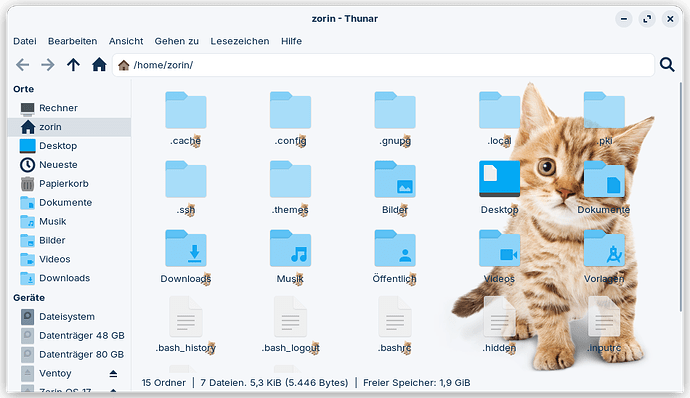690x398 pixels.
Task: Select the Vorlagen folder icon
Action: 604,248
